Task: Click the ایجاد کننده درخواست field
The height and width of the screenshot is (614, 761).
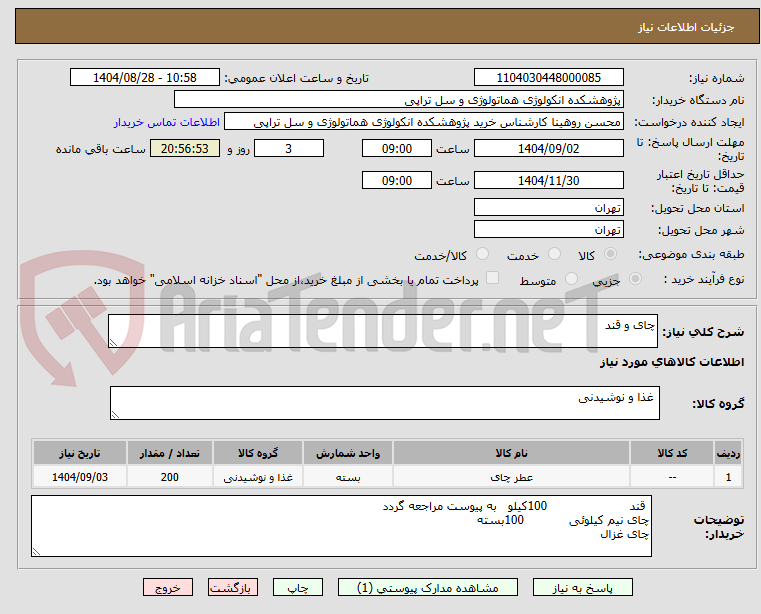Action: (x=424, y=122)
